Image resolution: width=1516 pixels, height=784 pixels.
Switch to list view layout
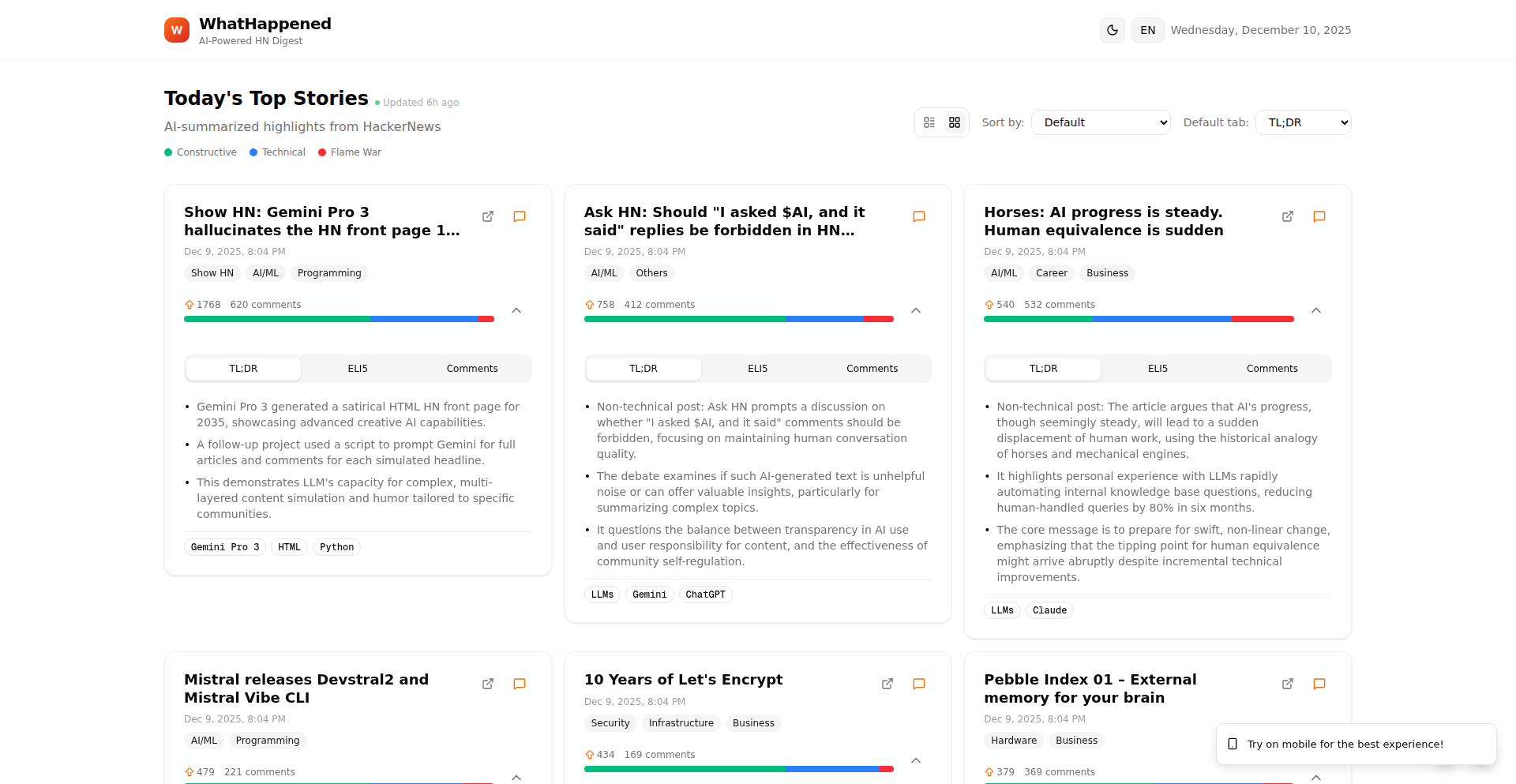pos(929,122)
